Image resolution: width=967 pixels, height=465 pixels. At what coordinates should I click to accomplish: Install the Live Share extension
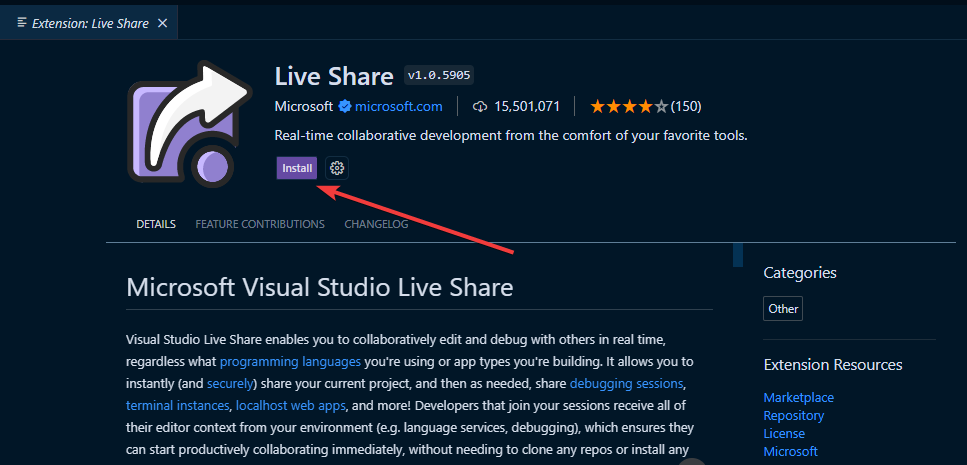click(x=297, y=168)
